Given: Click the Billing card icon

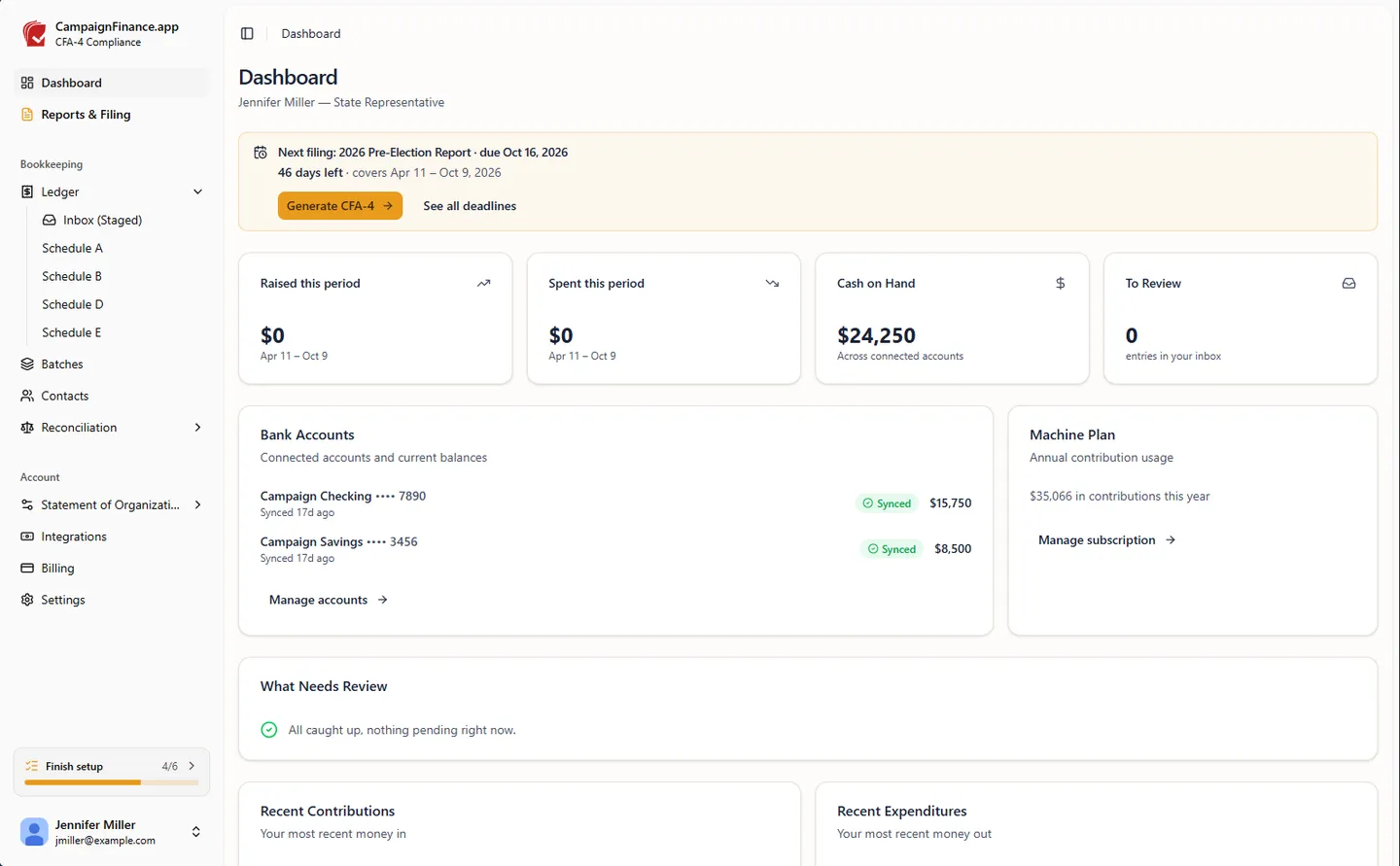Looking at the screenshot, I should [x=27, y=569].
